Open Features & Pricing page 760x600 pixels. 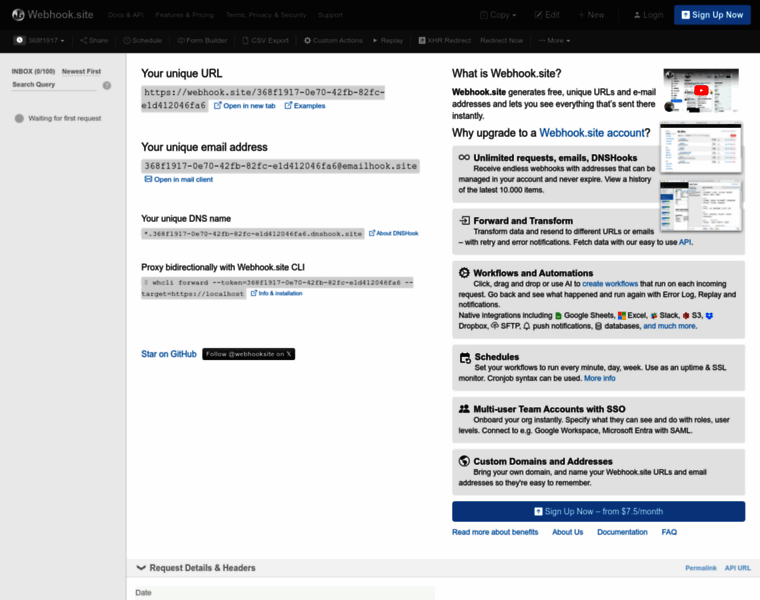click(185, 15)
